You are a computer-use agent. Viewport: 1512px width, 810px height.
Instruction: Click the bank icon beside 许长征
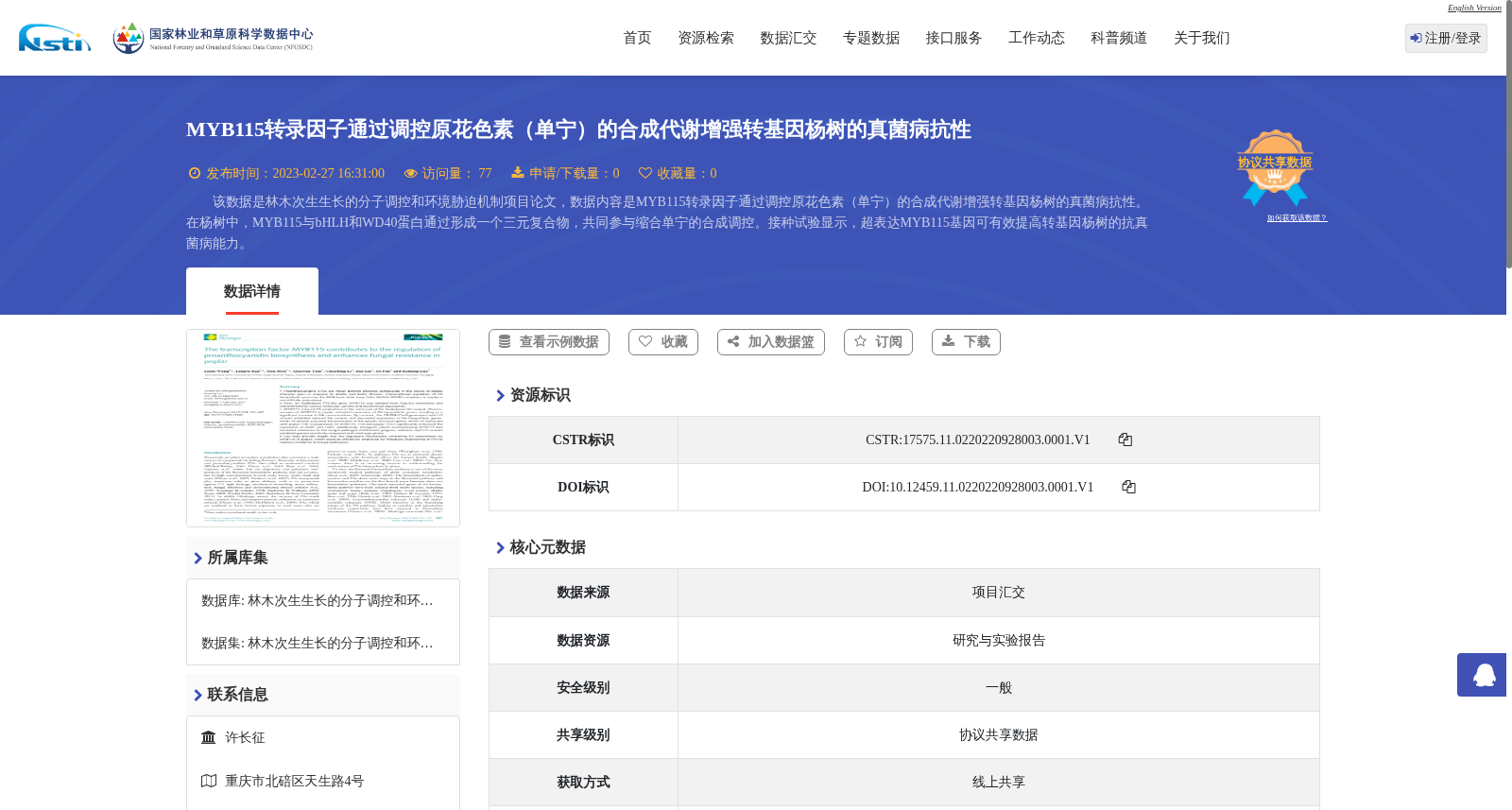[209, 737]
